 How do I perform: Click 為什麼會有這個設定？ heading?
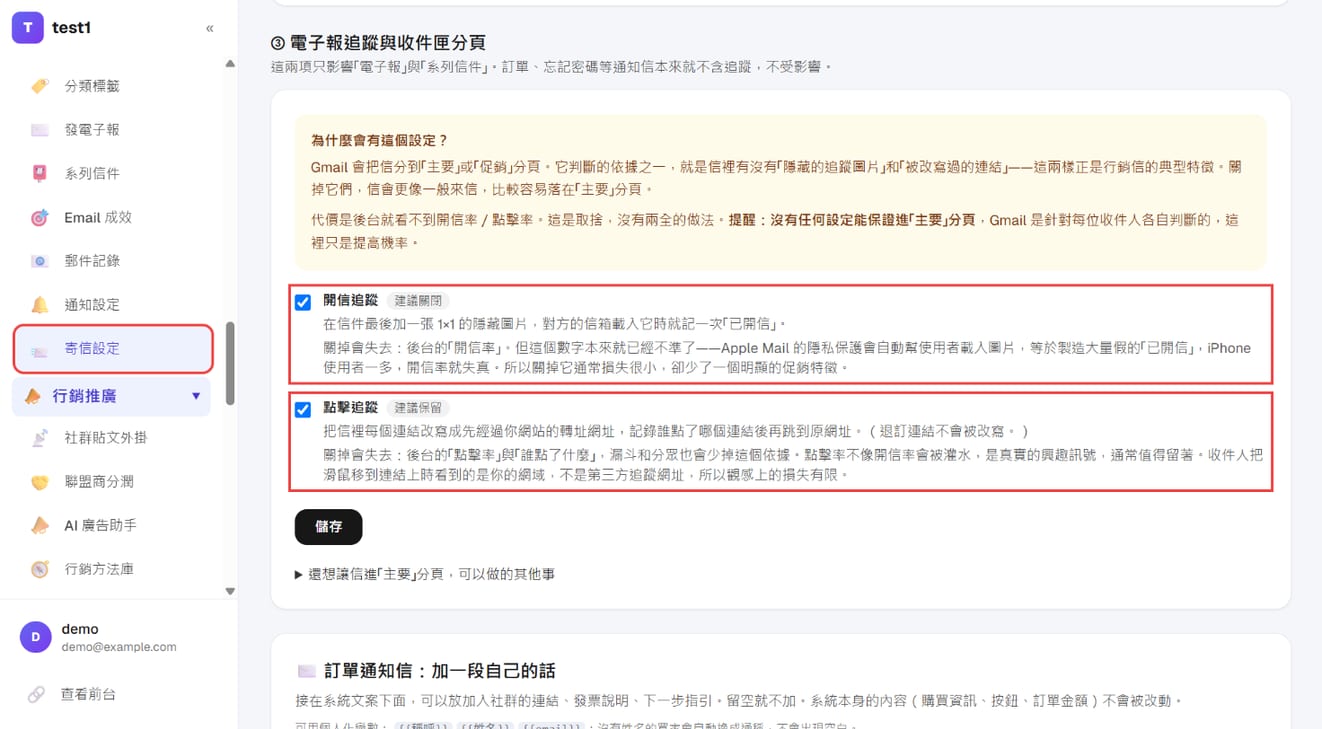click(x=380, y=141)
